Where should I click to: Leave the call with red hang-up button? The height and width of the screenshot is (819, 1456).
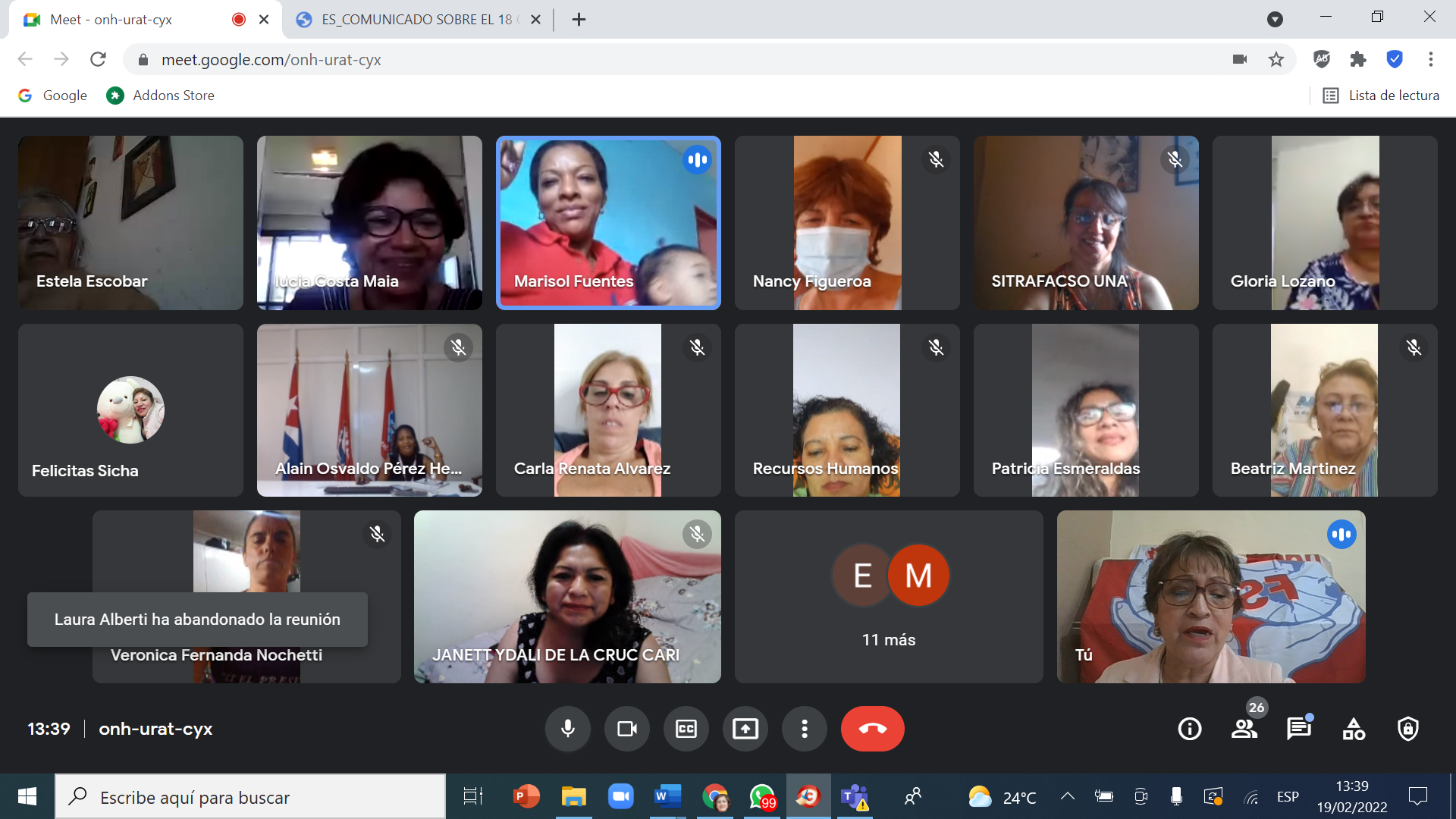click(873, 729)
